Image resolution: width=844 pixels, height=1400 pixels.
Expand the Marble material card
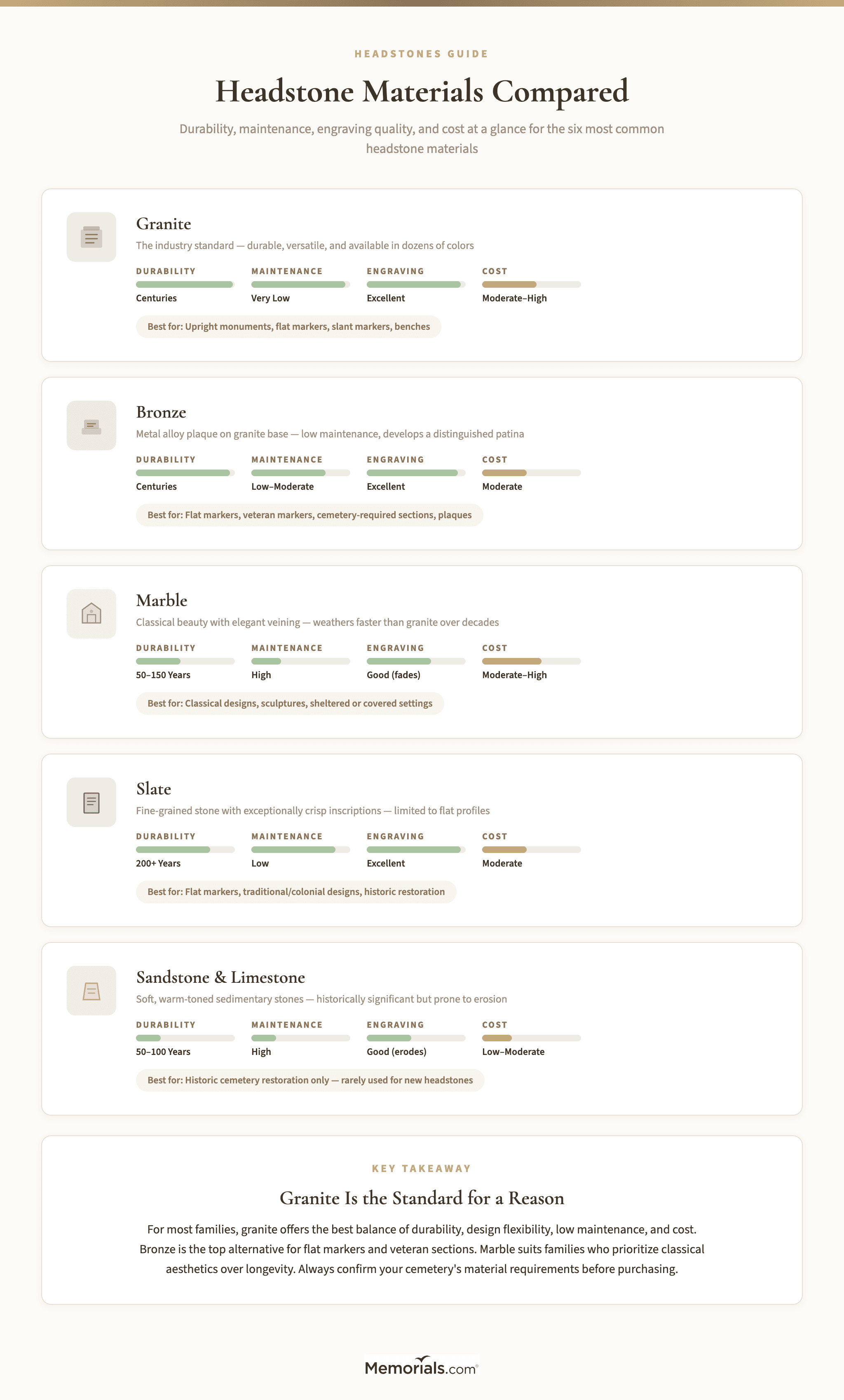[x=422, y=652]
